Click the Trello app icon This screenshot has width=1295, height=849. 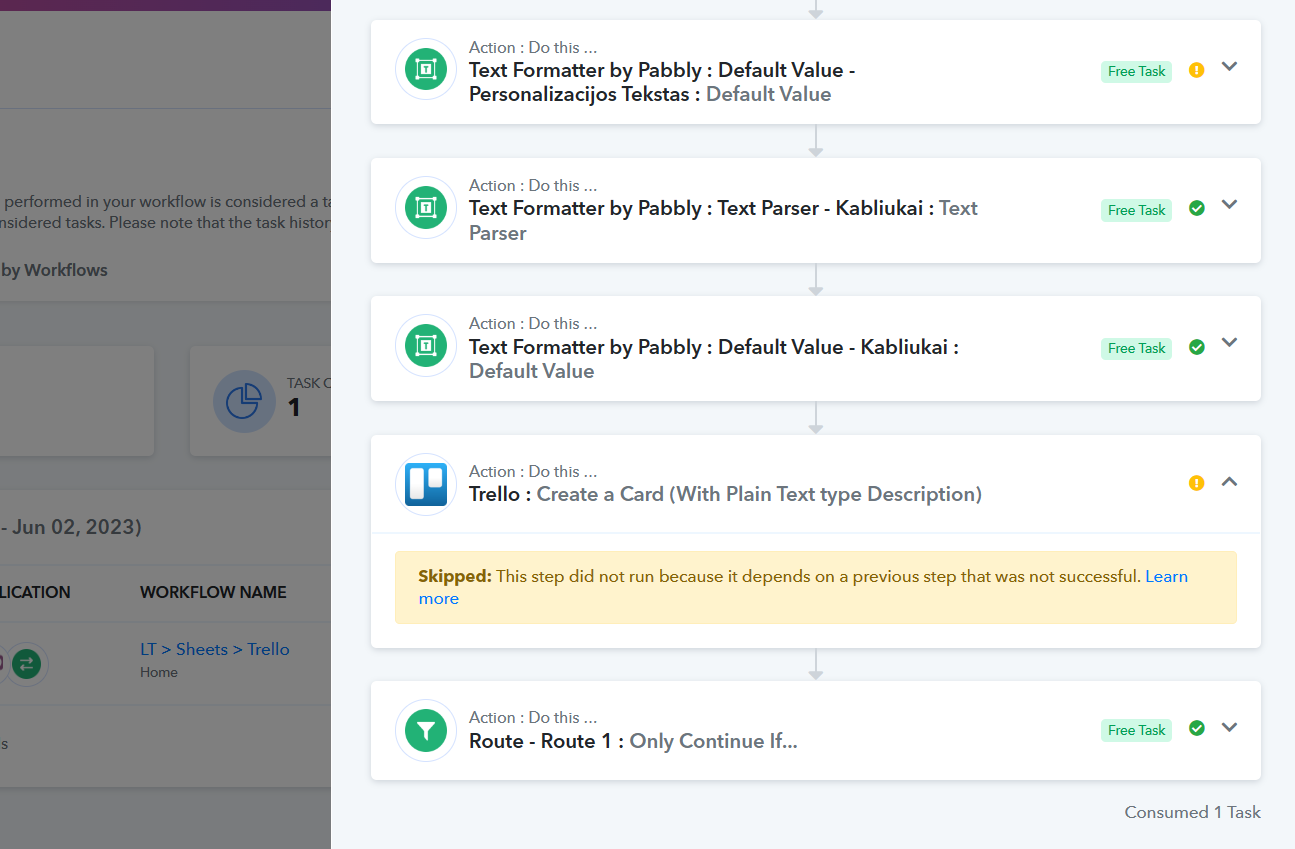[426, 485]
